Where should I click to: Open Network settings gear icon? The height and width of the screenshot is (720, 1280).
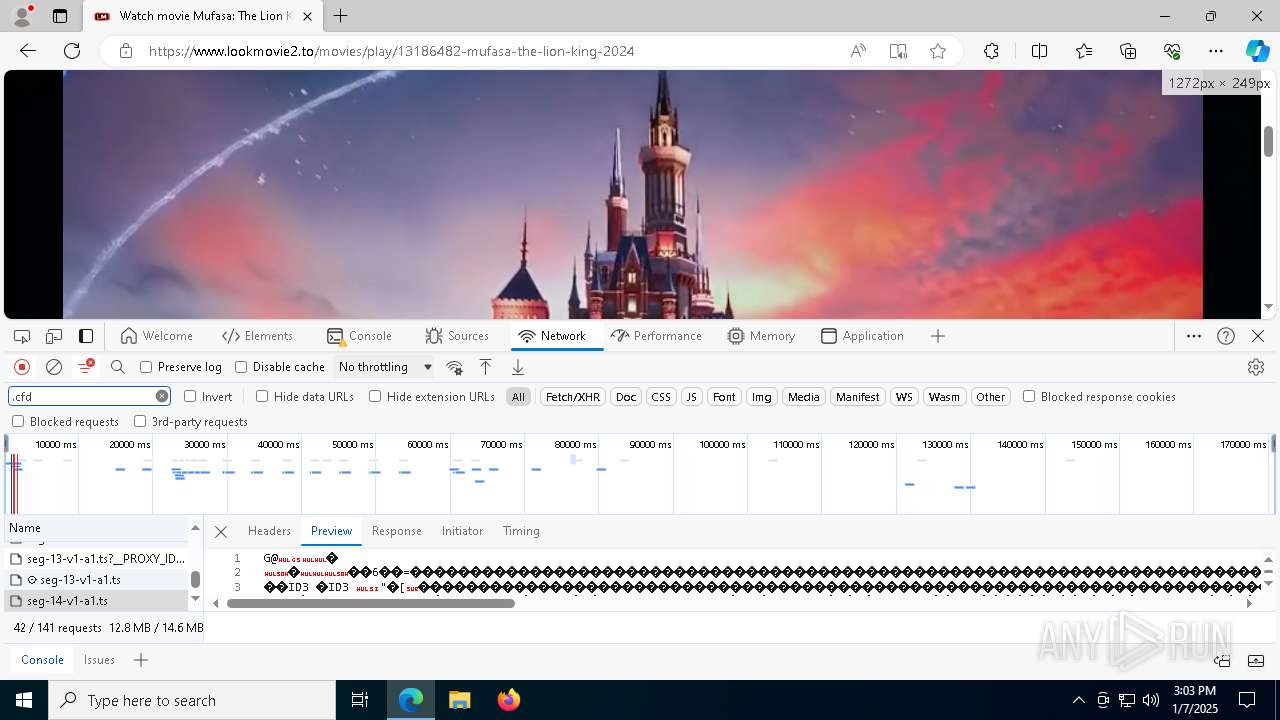pos(1256,367)
